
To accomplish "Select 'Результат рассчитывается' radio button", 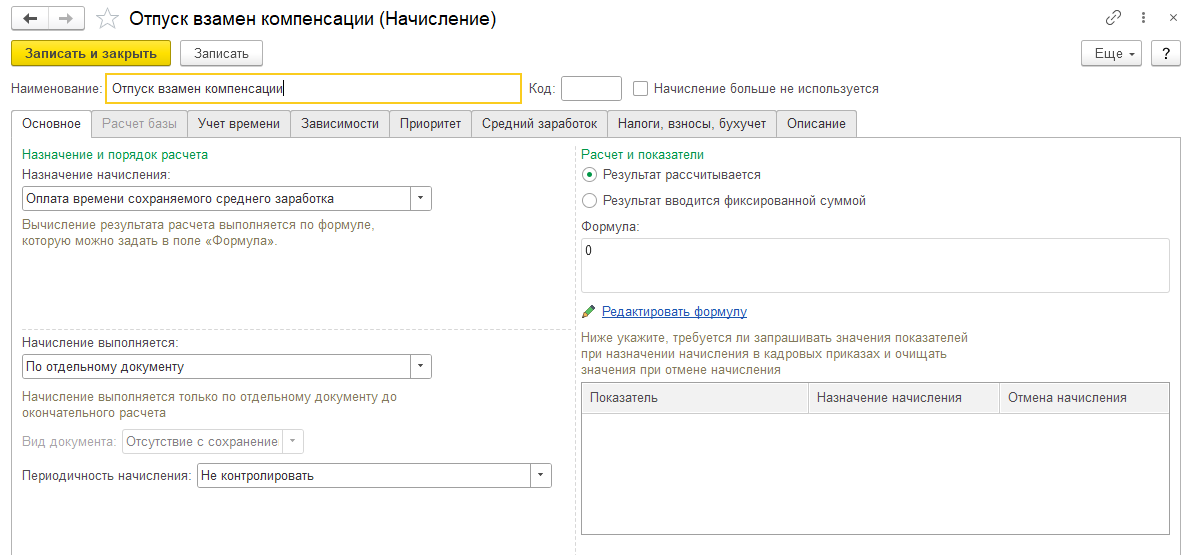I will (589, 175).
